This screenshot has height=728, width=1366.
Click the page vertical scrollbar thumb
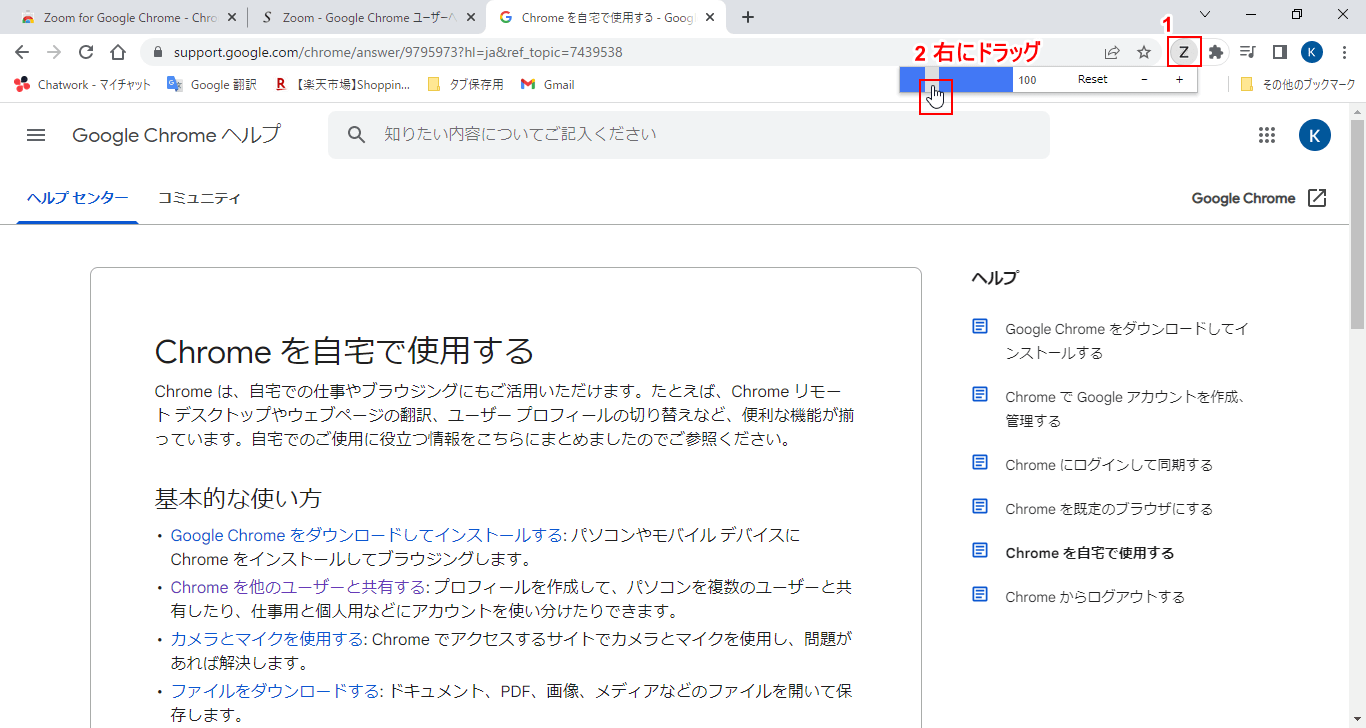coord(1357,224)
